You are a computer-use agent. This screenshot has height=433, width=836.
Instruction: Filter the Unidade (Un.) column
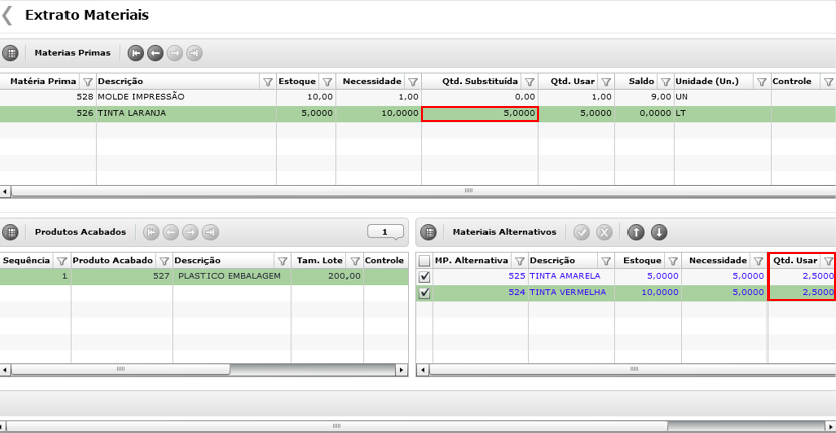point(762,82)
